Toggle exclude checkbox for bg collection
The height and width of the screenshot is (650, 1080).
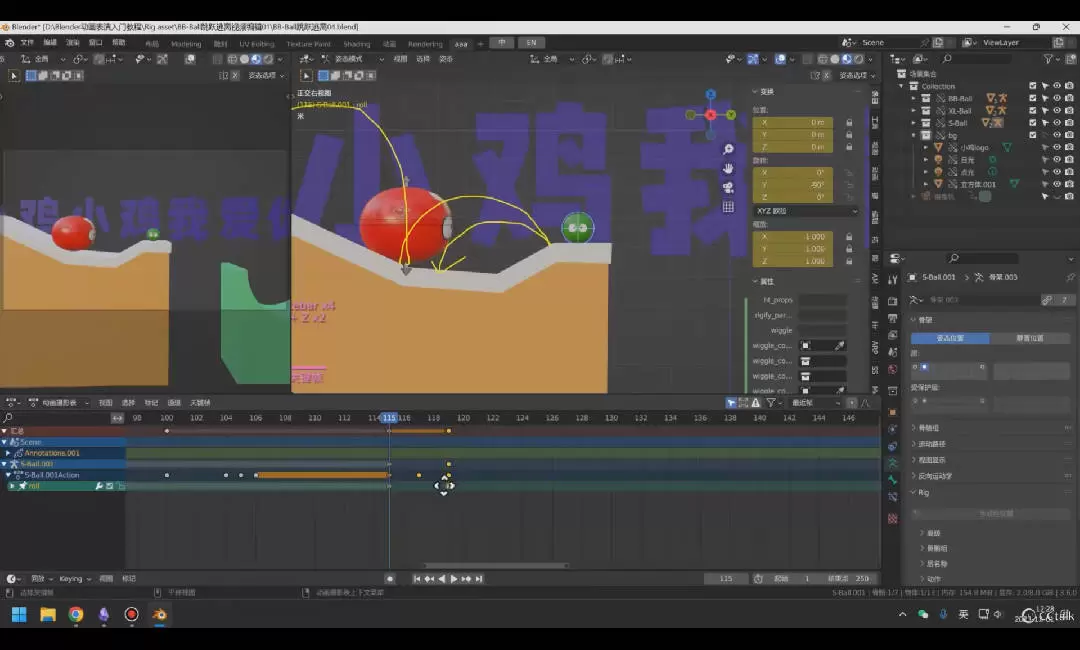pos(1032,136)
